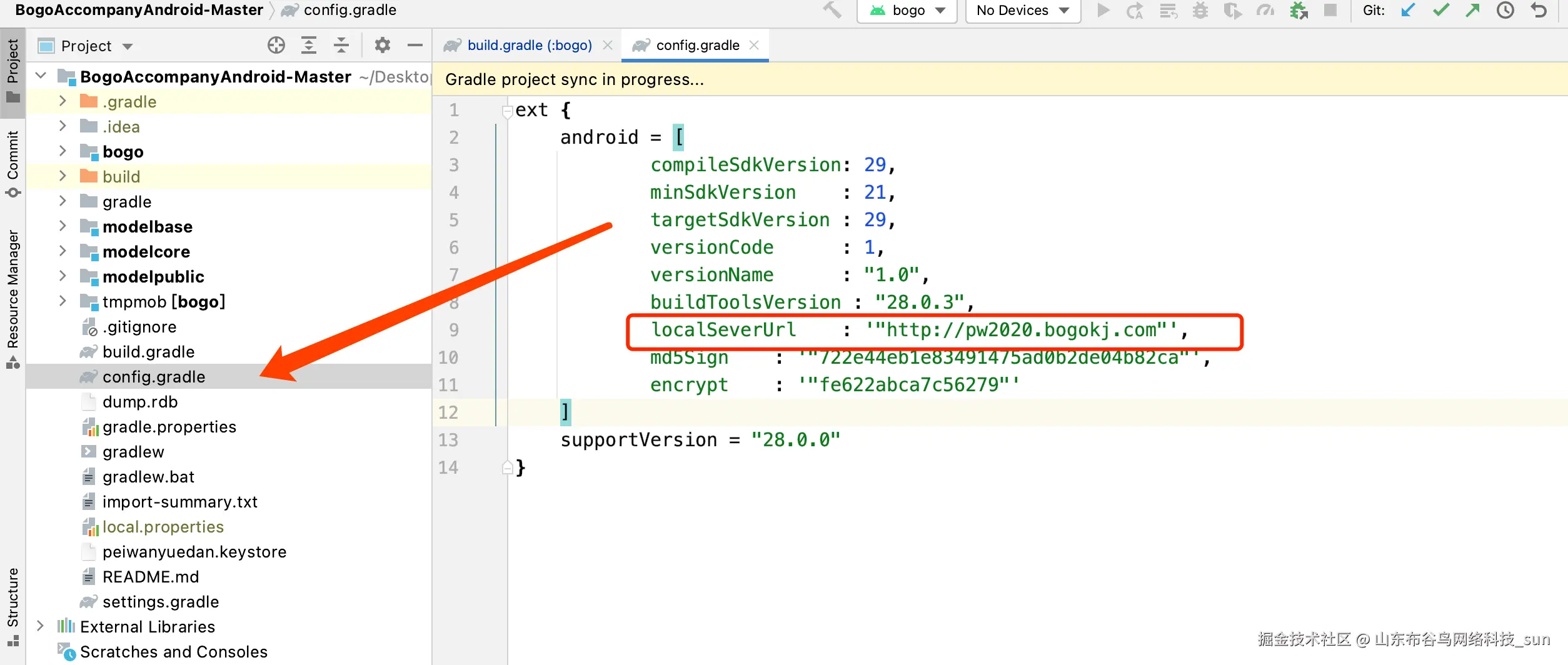Open the Commit tool window sidebar tab

[13, 163]
